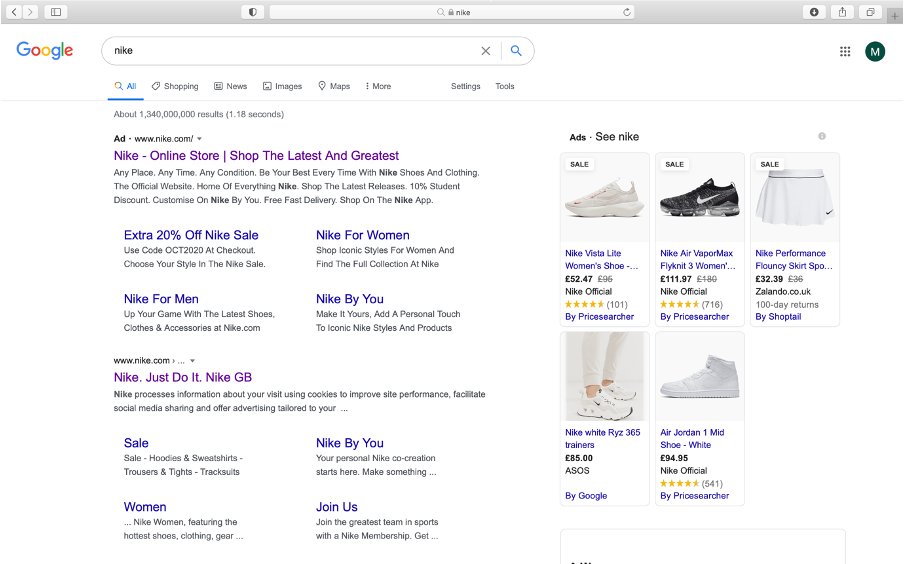
Task: Select the All results tab
Action: (x=125, y=86)
